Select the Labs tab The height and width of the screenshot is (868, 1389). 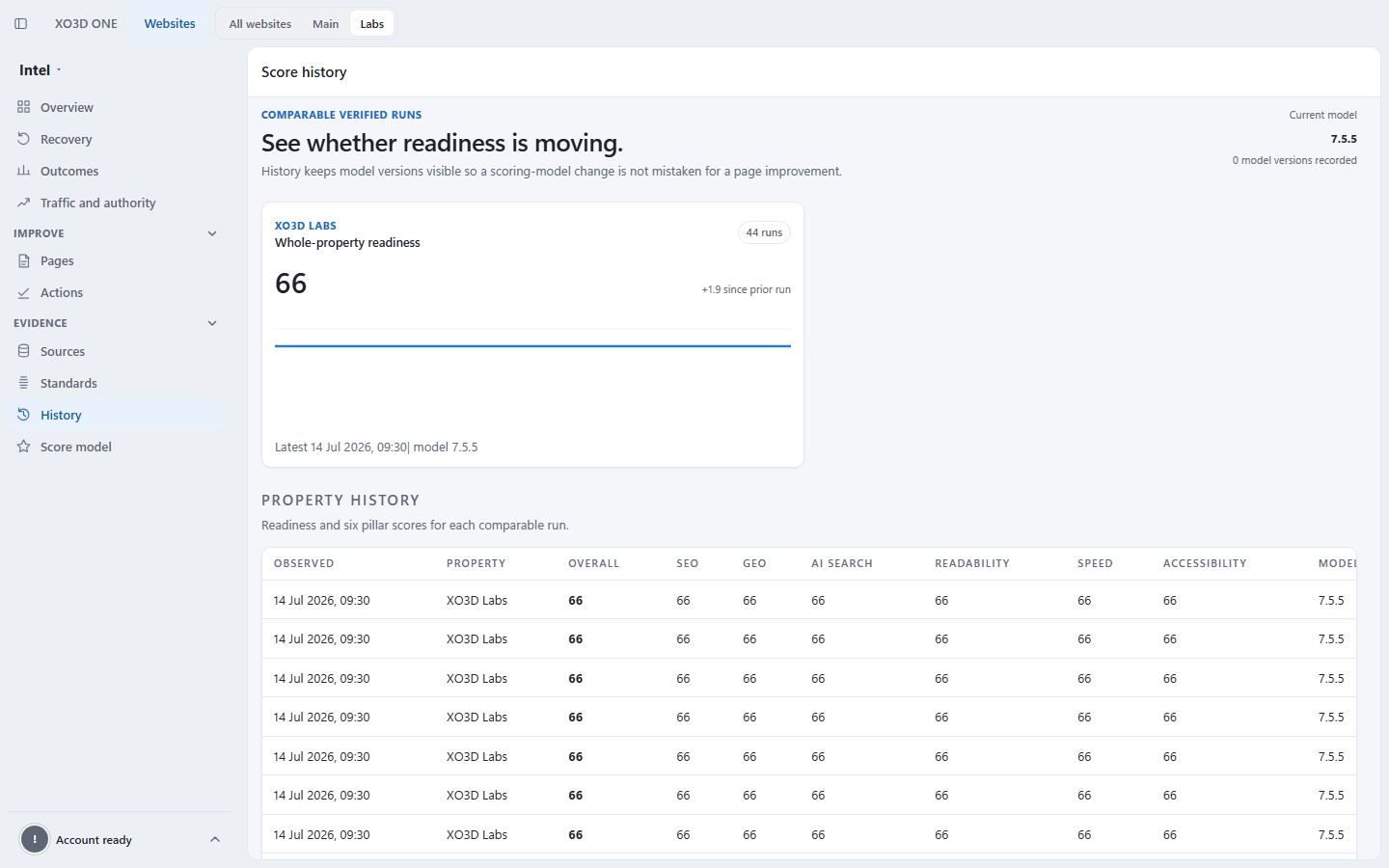[x=372, y=24]
